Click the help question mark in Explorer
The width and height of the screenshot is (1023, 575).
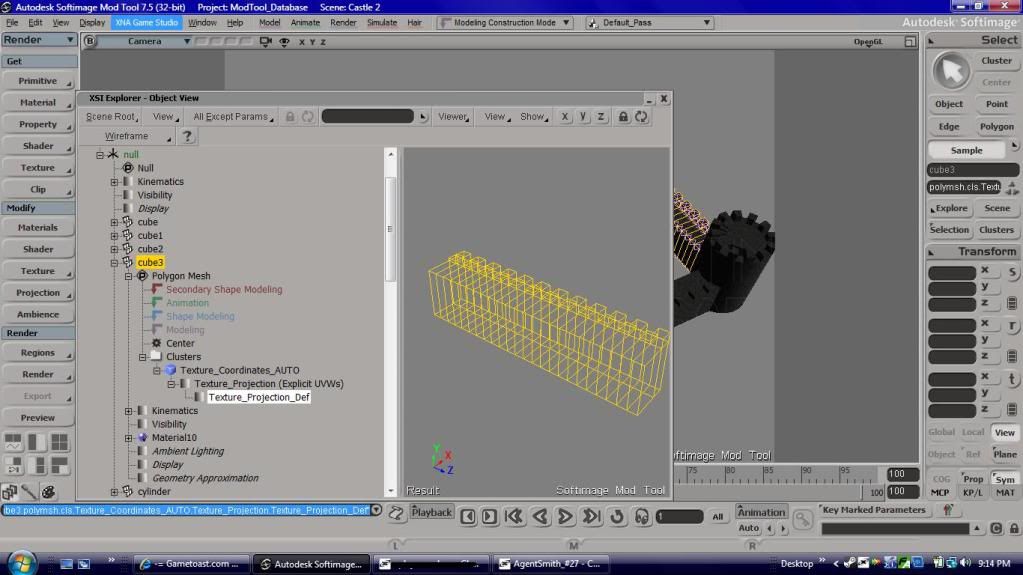pyautogui.click(x=187, y=136)
